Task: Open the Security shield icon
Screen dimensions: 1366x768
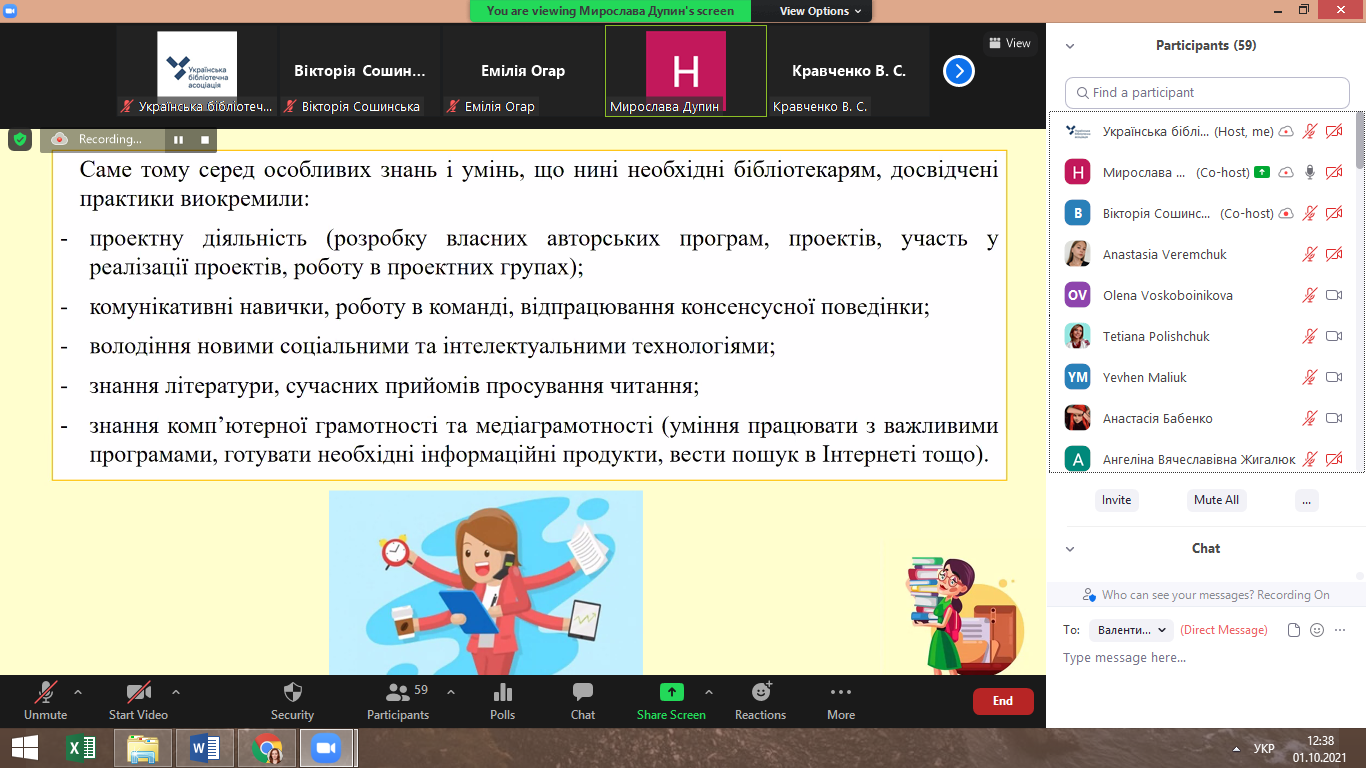Action: [x=292, y=693]
